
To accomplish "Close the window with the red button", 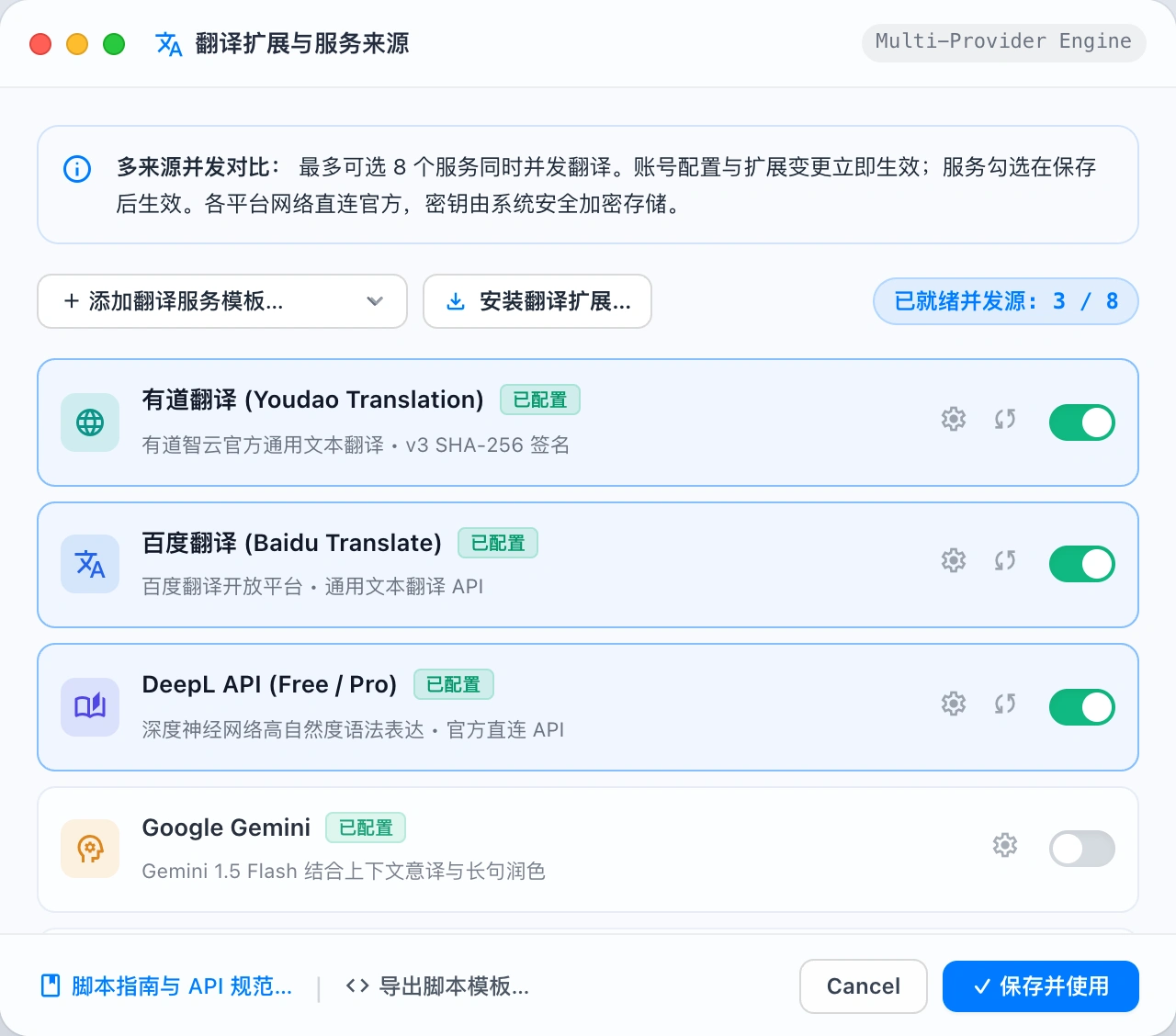I will tap(40, 44).
